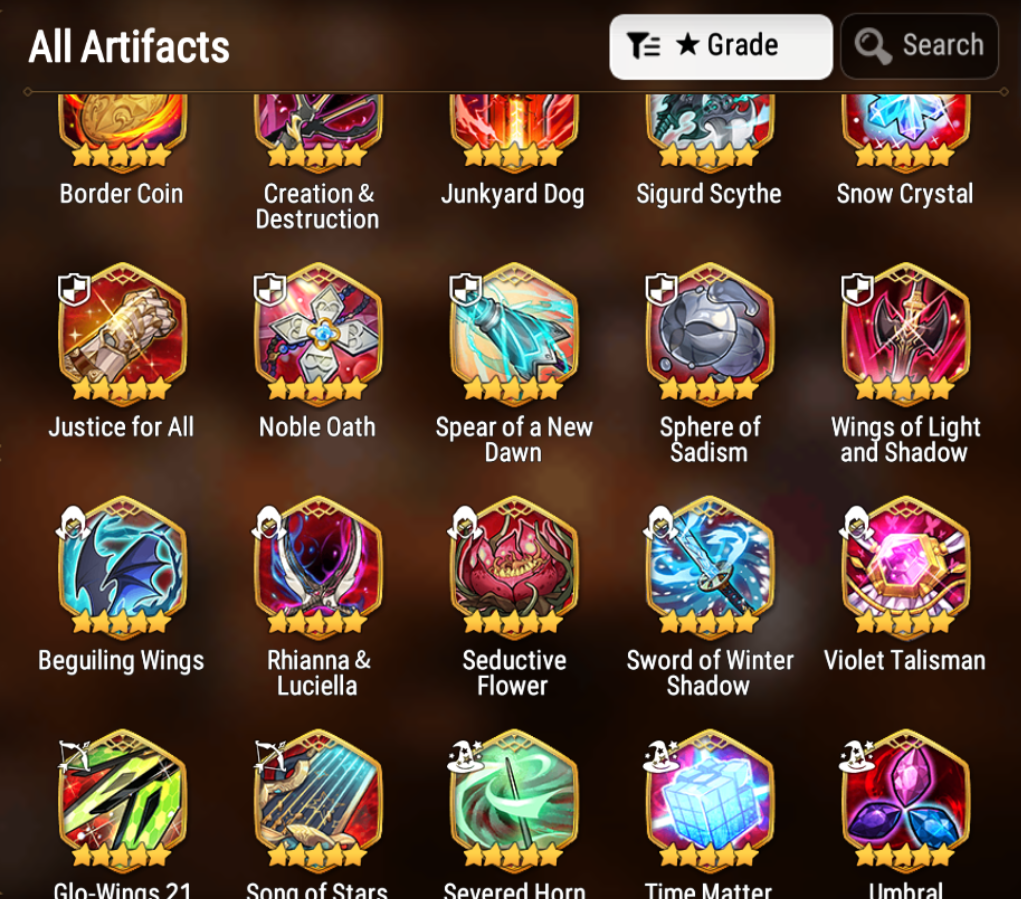Choose the Seductive Flower artifact

click(x=514, y=566)
